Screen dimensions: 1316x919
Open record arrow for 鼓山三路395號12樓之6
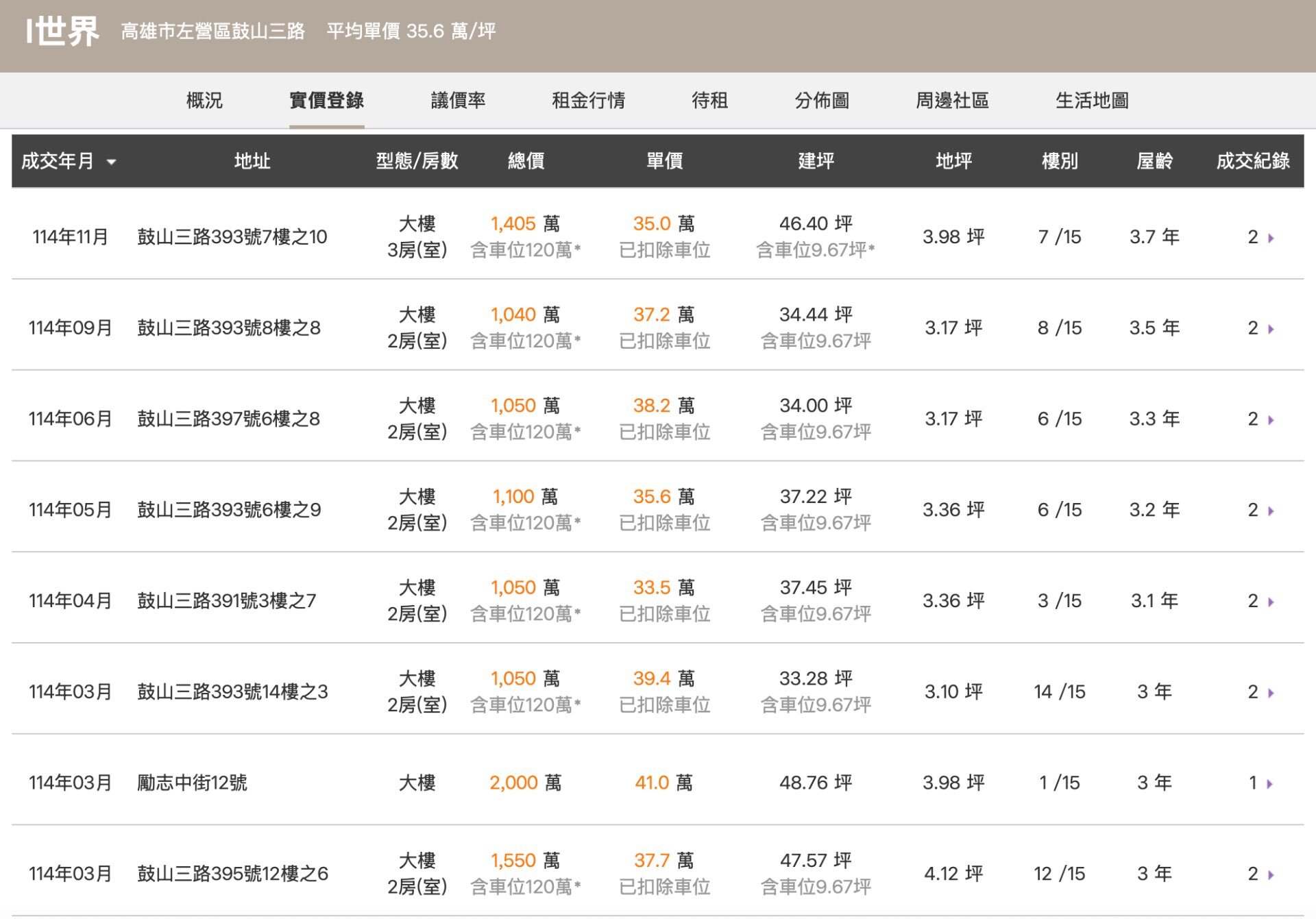pos(1271,874)
